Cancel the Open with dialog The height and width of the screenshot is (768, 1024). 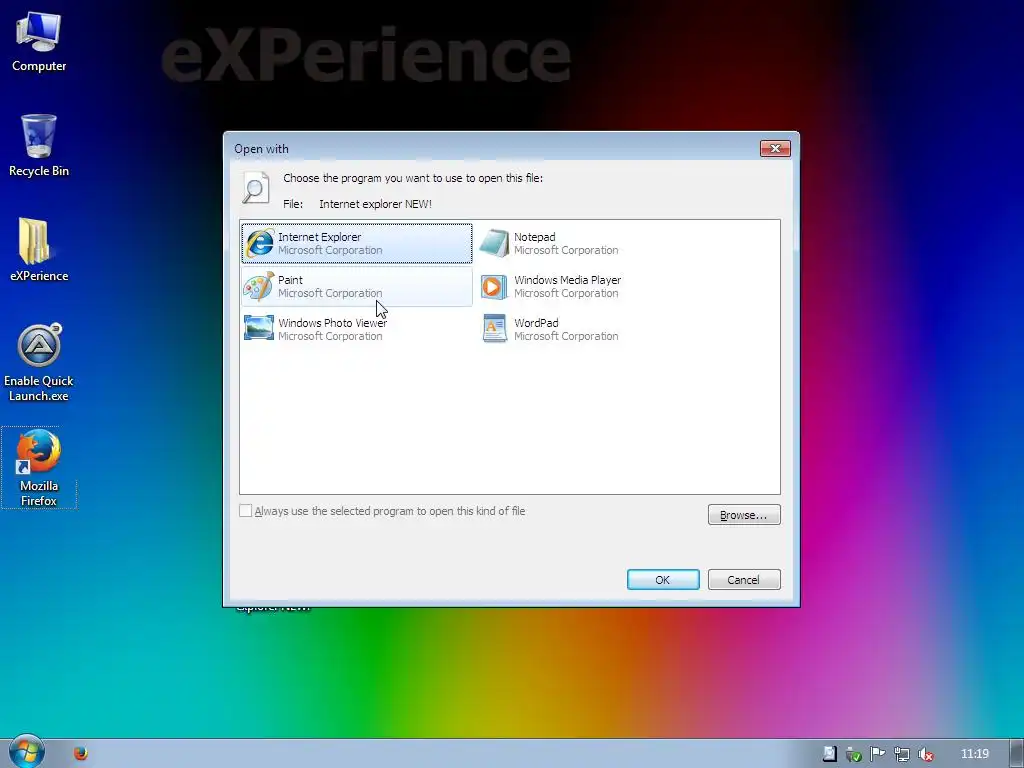(x=744, y=579)
